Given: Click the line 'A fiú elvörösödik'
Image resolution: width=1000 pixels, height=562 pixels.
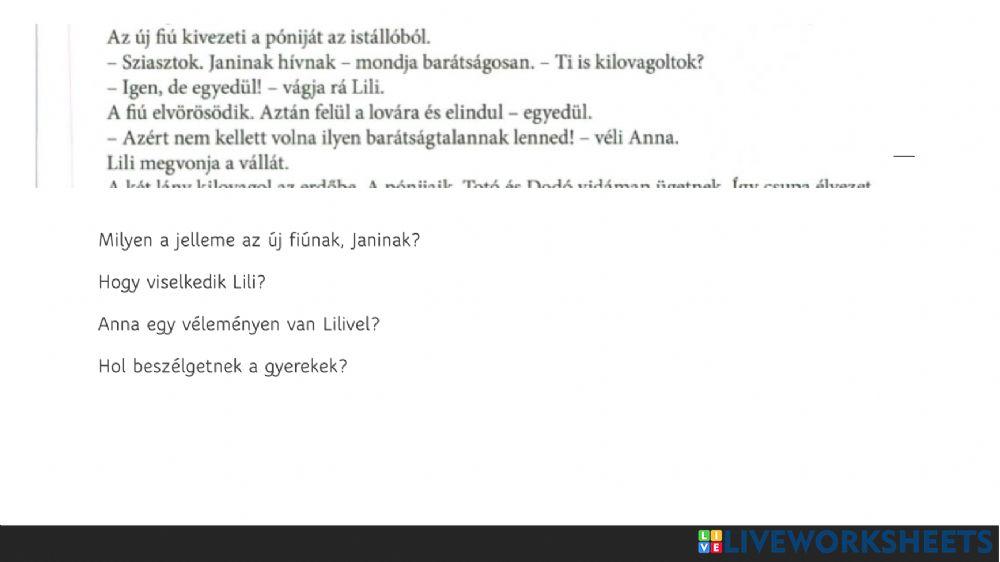Looking at the screenshot, I should 349,112.
